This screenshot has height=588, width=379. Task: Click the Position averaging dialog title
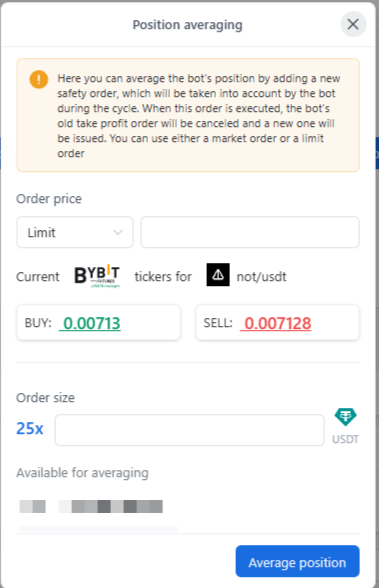pos(187,25)
